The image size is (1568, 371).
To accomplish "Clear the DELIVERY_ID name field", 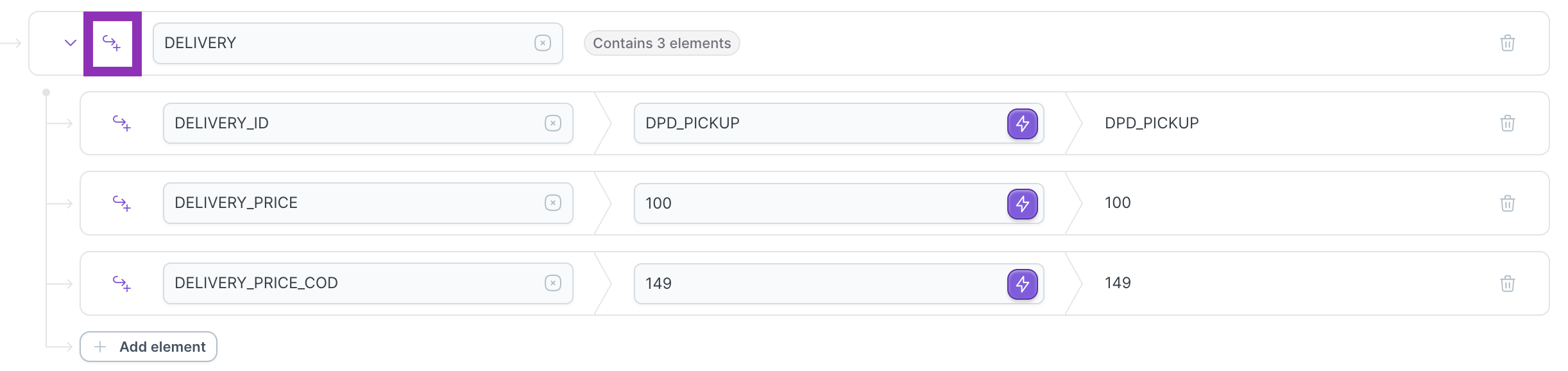I will point(553,123).
